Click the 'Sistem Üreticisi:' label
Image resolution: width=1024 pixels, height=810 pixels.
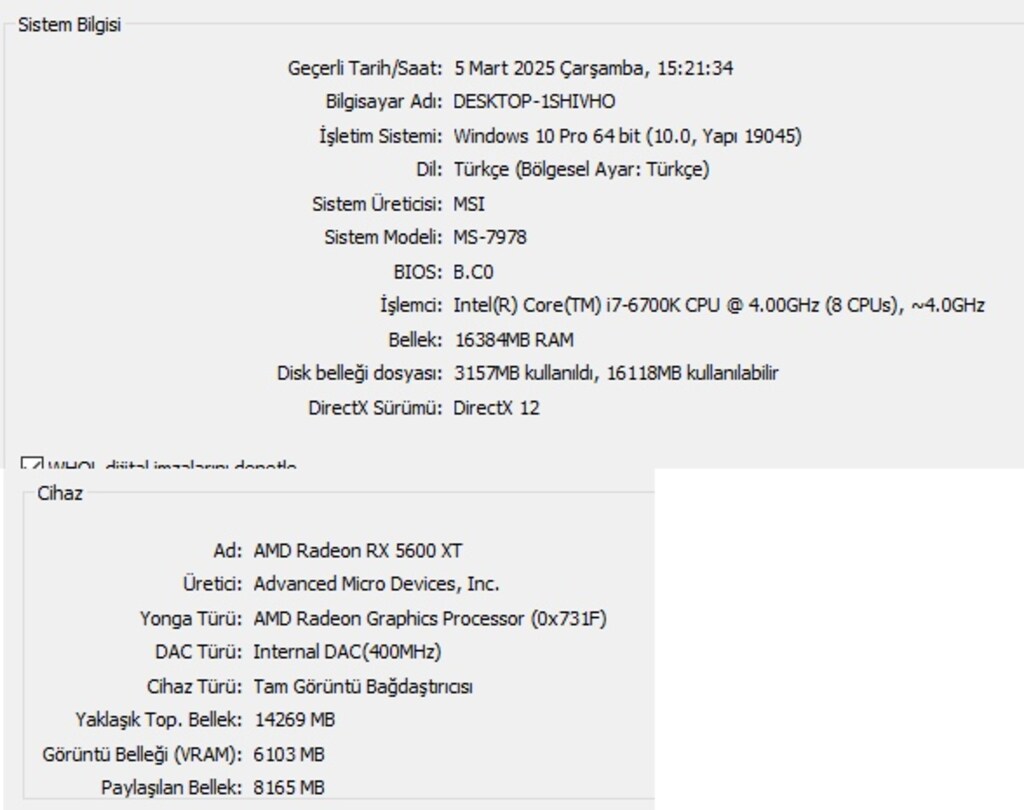[377, 204]
